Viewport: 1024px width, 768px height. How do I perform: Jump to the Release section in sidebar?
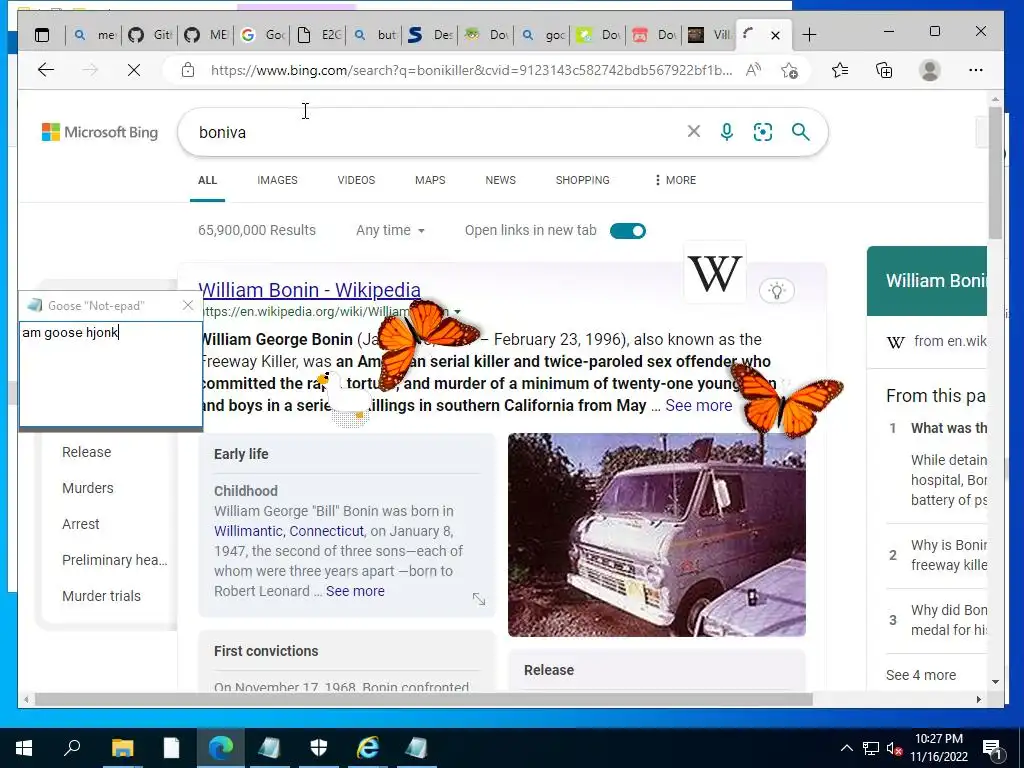click(86, 452)
